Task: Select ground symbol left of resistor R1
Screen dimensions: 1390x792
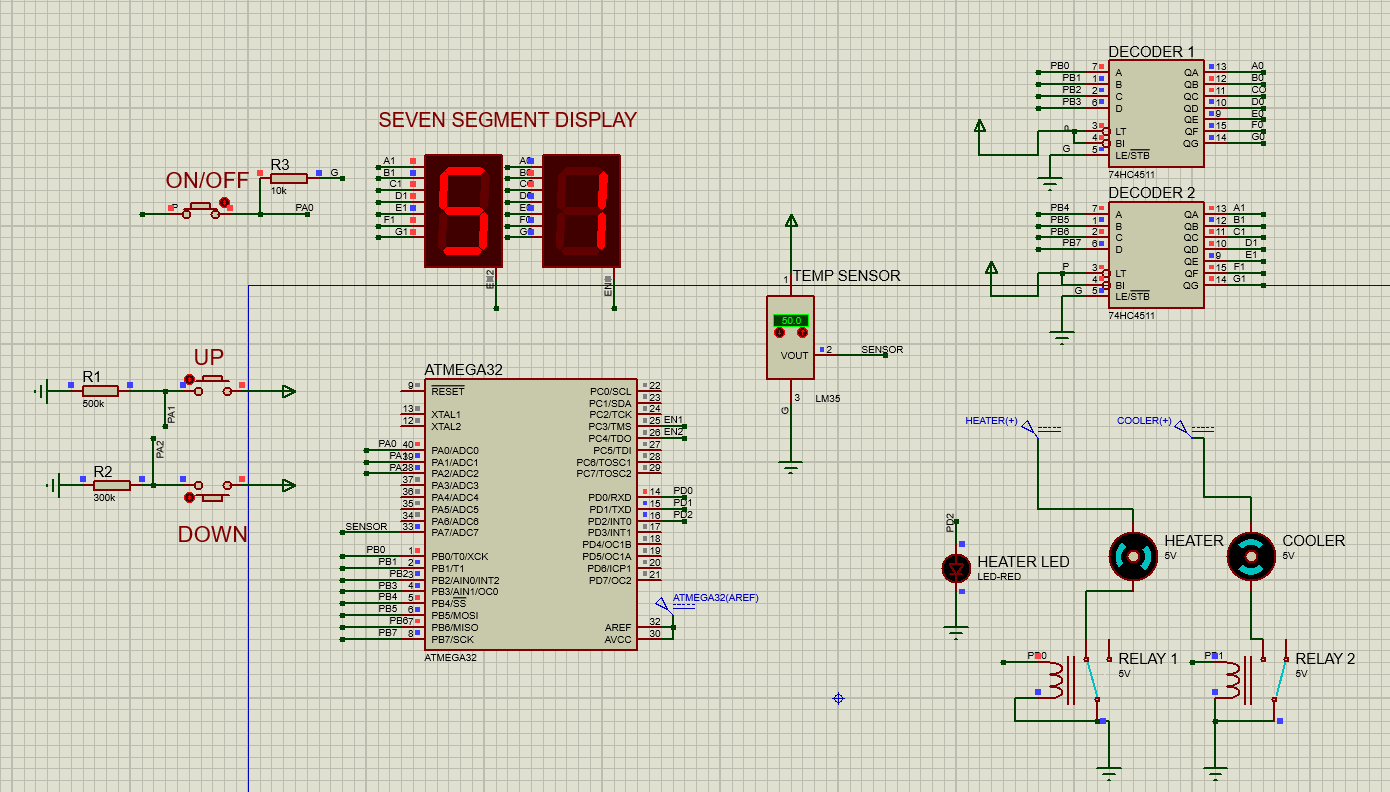Action: (42, 391)
